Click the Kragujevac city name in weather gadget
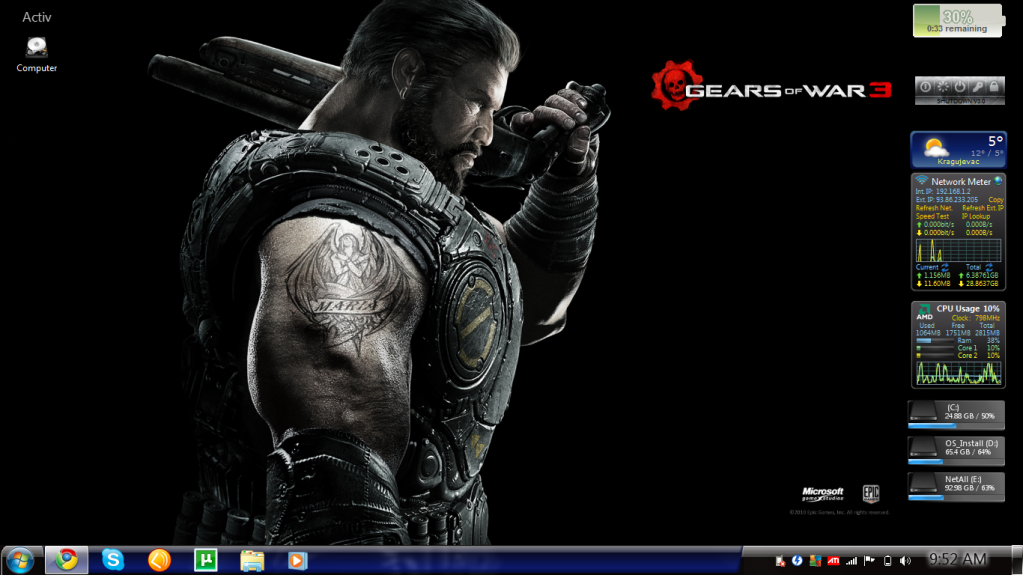The width and height of the screenshot is (1023, 575). click(958, 162)
